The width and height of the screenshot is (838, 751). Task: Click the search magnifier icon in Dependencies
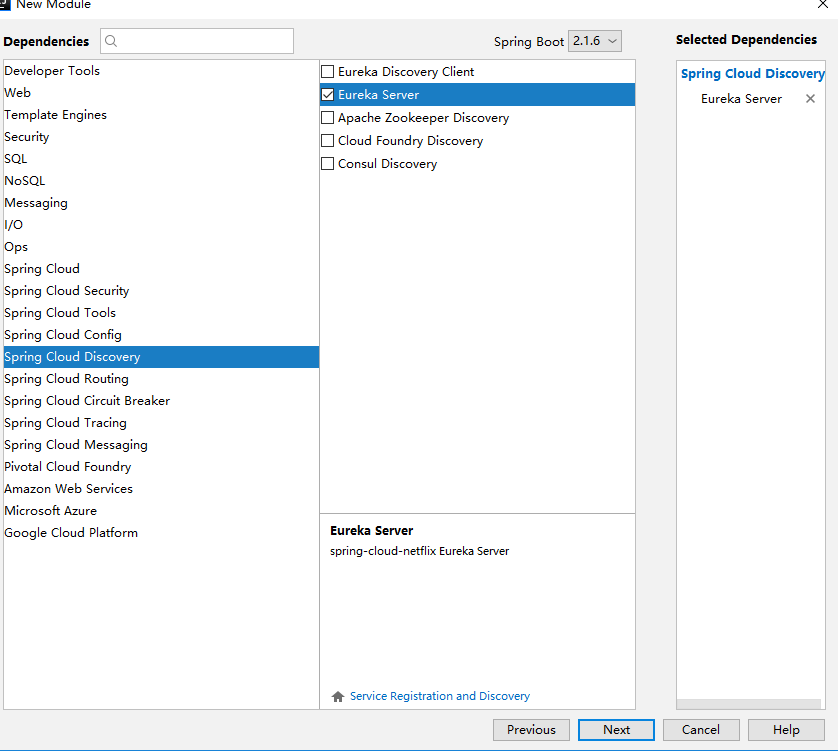click(x=111, y=41)
